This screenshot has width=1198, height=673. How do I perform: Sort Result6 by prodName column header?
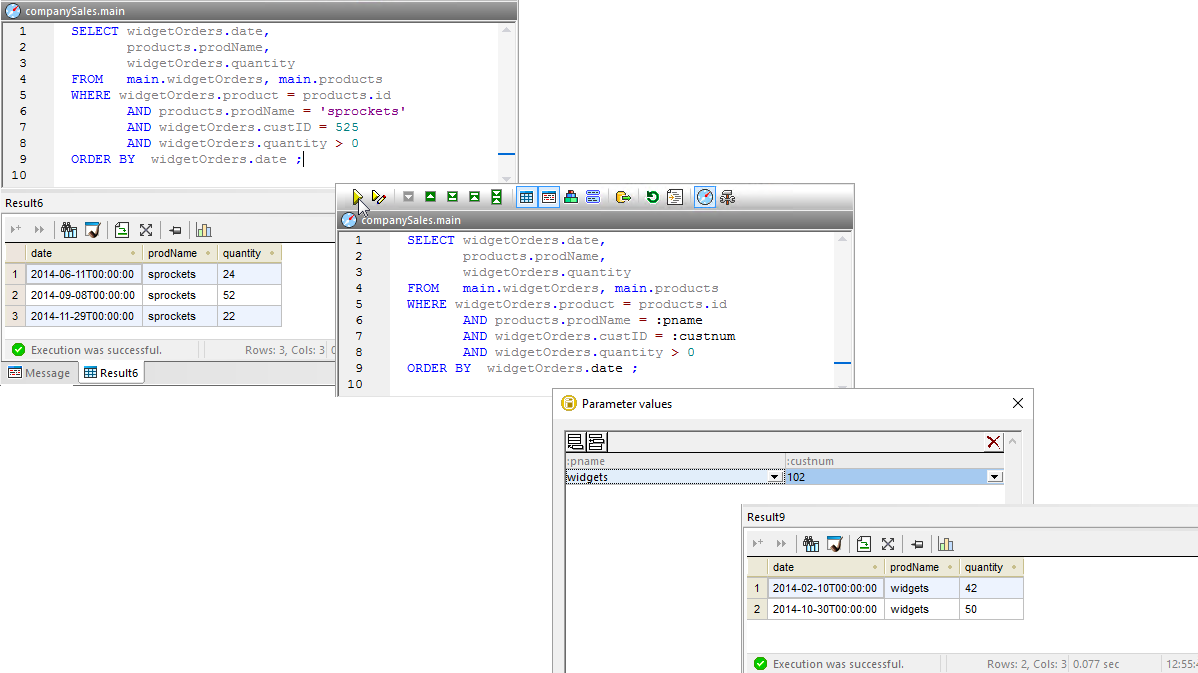(180, 253)
